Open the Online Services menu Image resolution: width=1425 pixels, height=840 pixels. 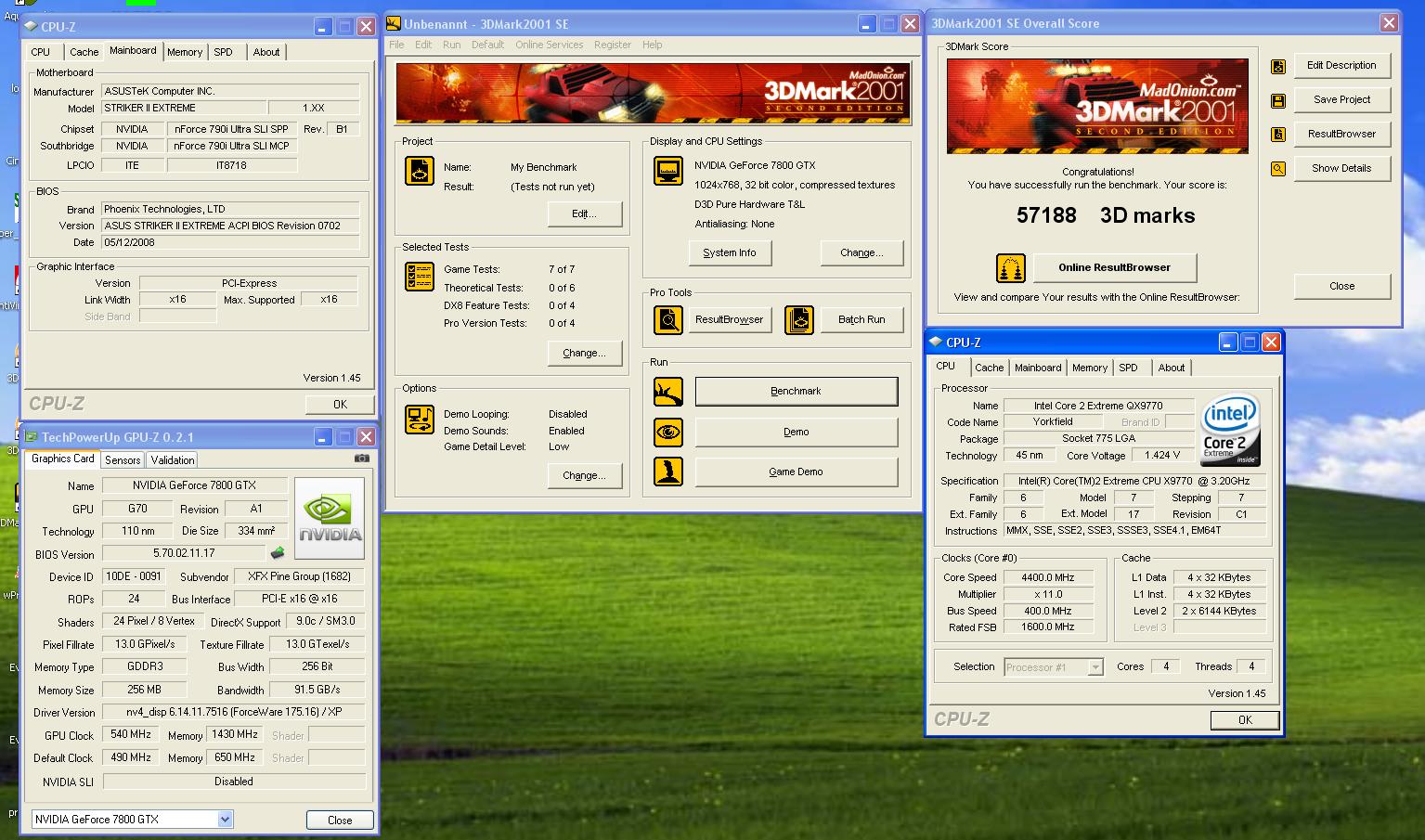coord(550,45)
